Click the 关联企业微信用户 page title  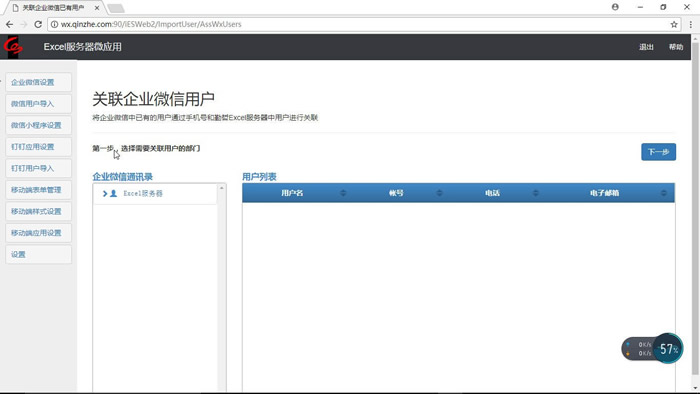tap(153, 99)
